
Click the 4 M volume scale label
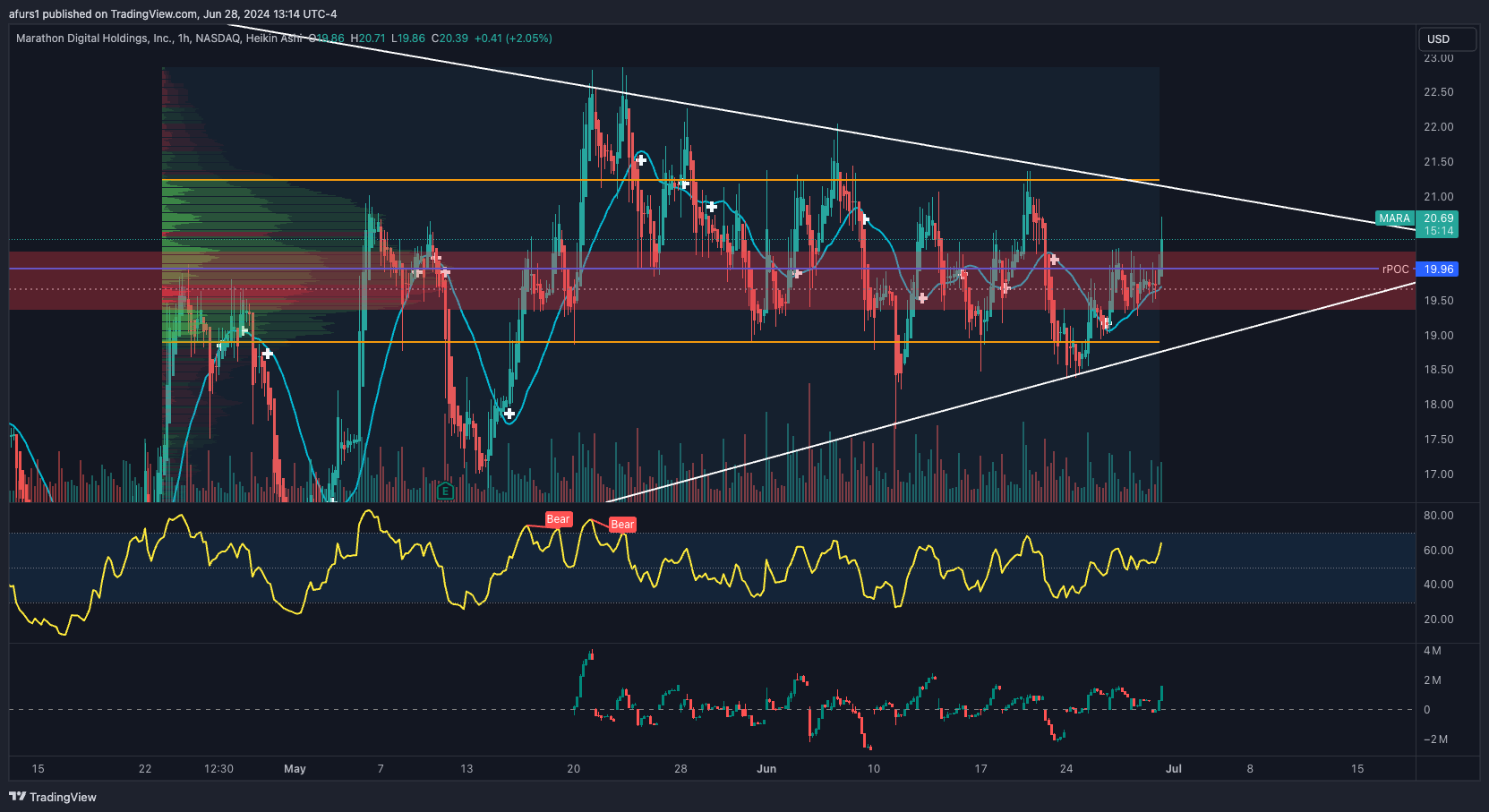(x=1433, y=651)
